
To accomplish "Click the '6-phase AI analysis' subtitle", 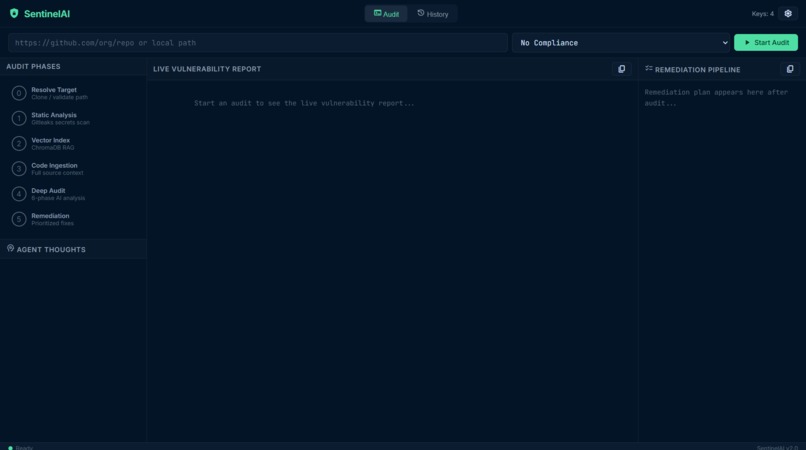I will point(58,198).
